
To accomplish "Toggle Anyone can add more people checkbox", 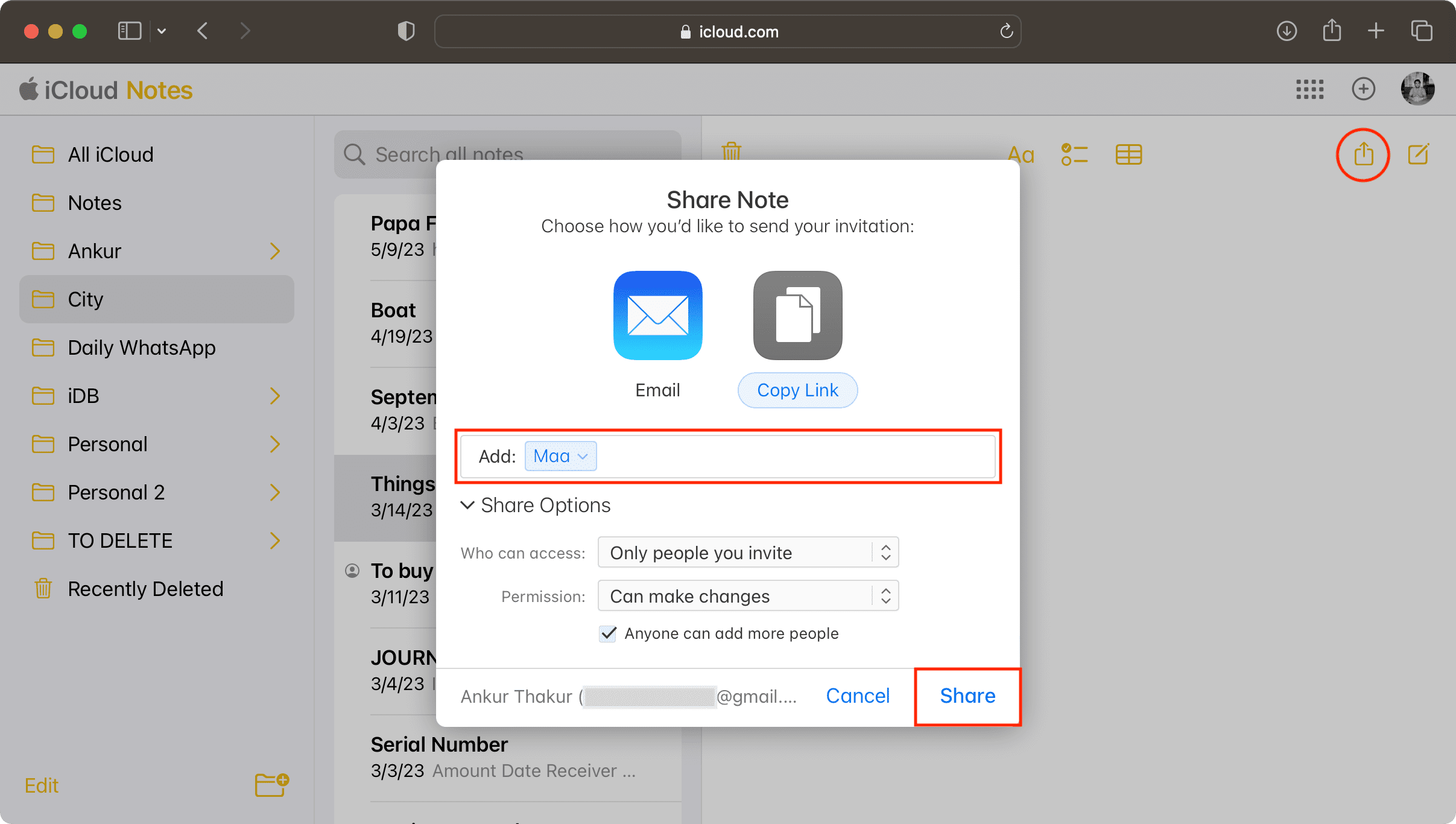I will click(x=608, y=633).
